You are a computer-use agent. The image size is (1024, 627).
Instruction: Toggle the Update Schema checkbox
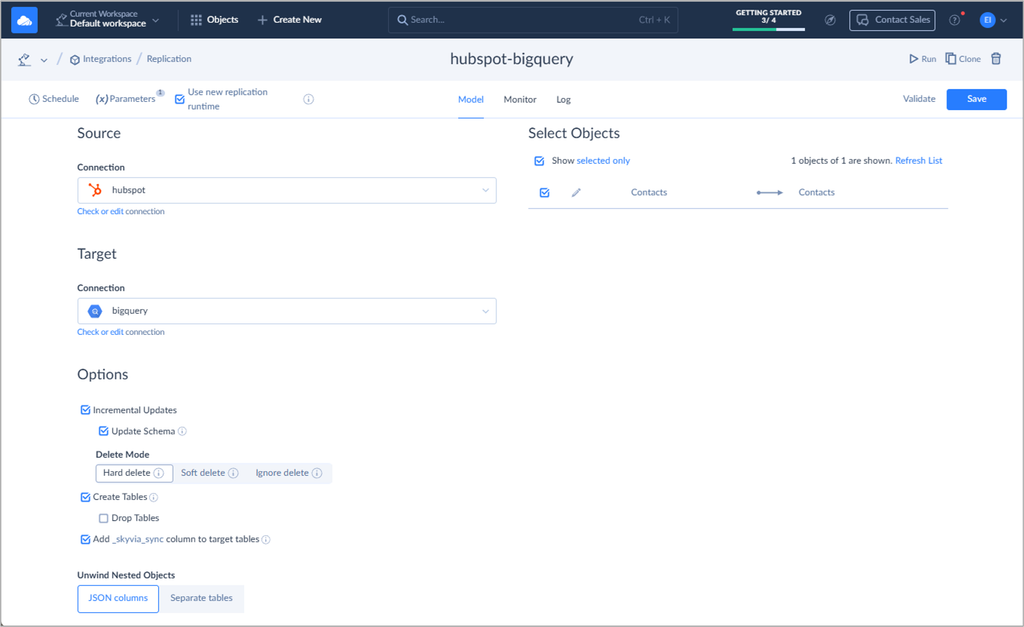point(103,431)
